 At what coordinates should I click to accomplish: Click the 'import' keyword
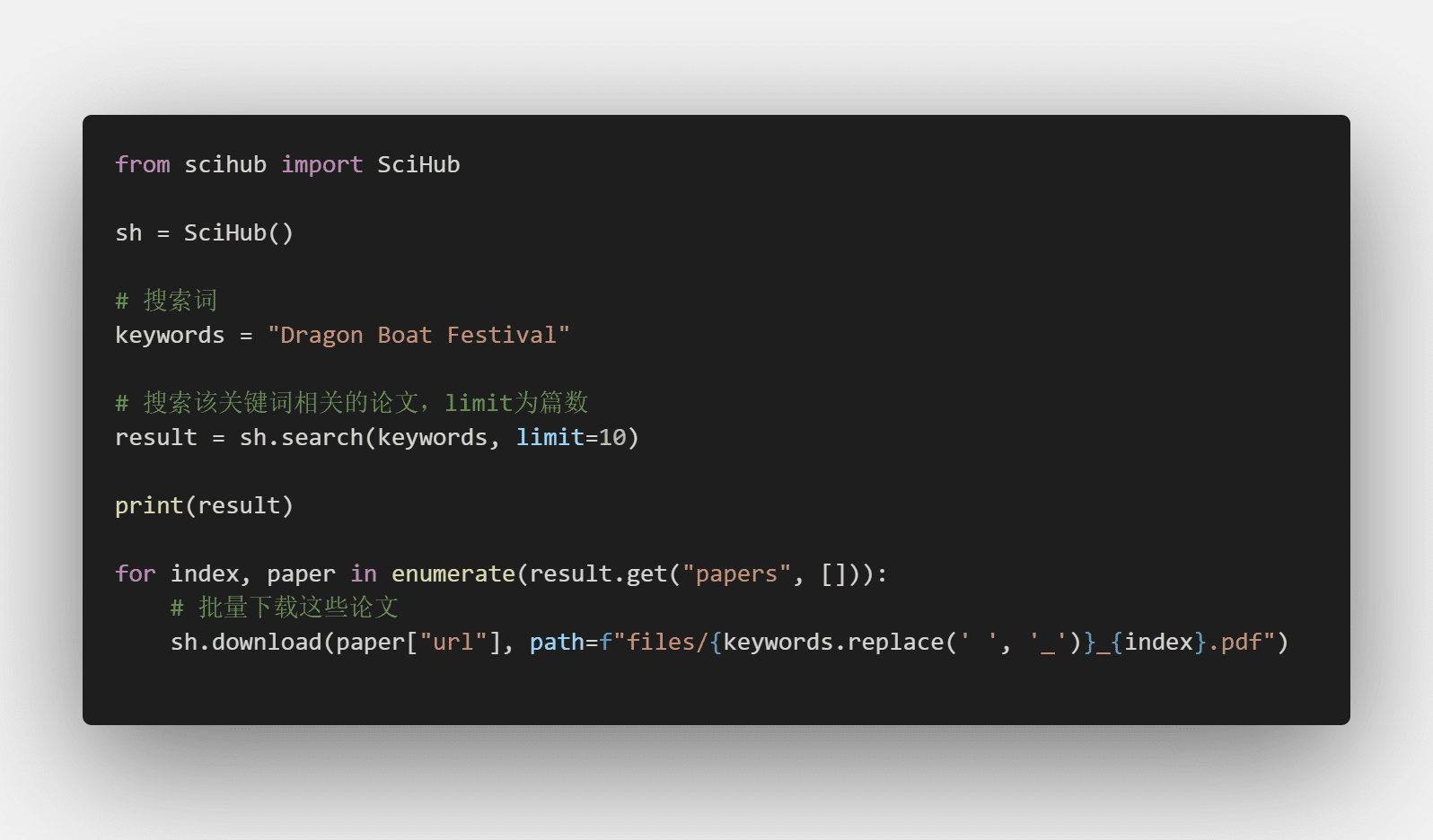[321, 165]
